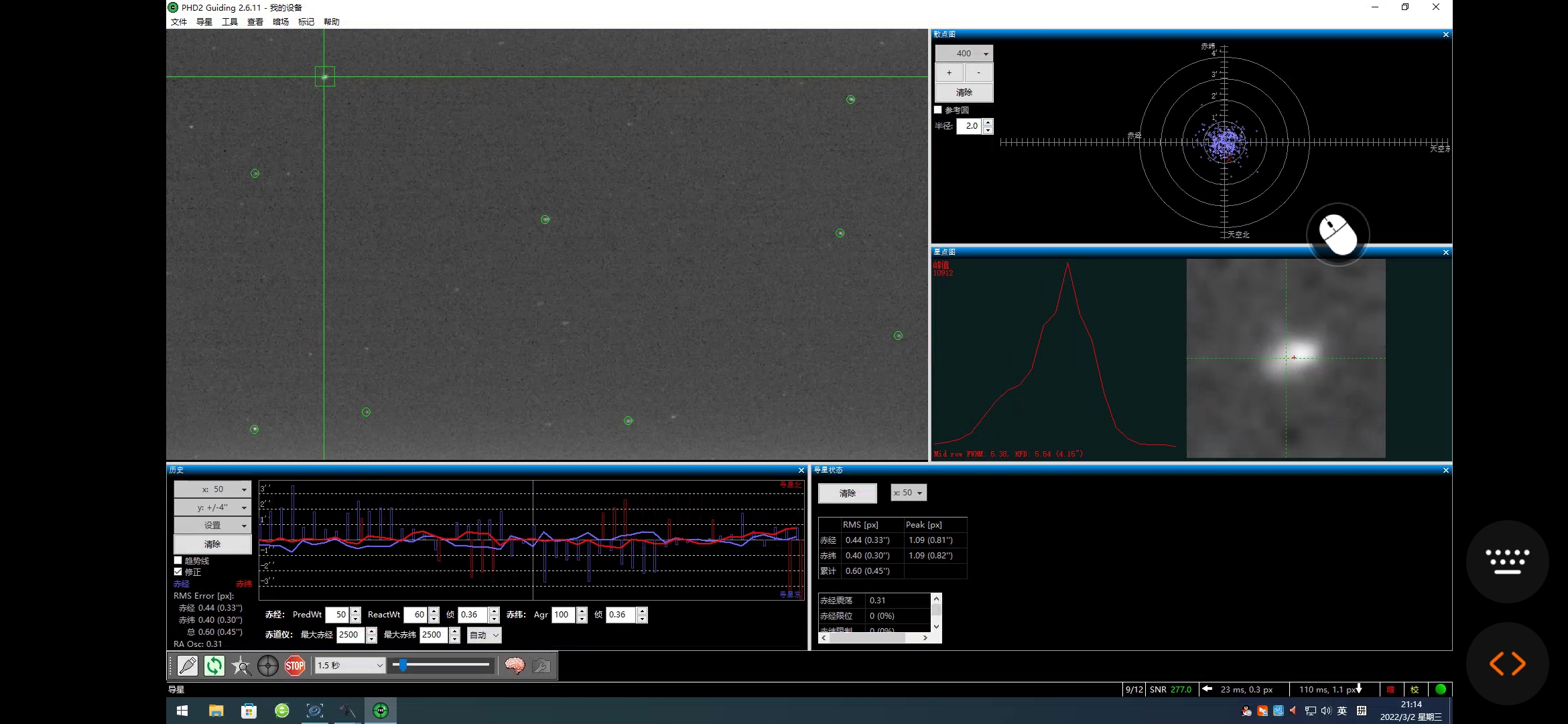Open the 帮助 menu
Image resolution: width=1568 pixels, height=724 pixels.
[x=332, y=22]
